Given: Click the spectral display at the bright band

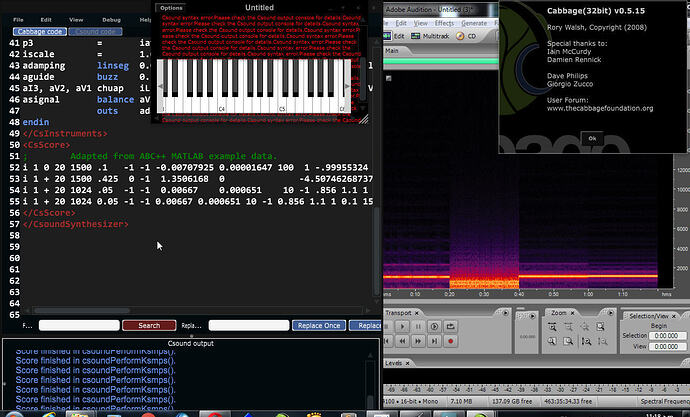Looking at the screenshot, I should click(x=550, y=275).
